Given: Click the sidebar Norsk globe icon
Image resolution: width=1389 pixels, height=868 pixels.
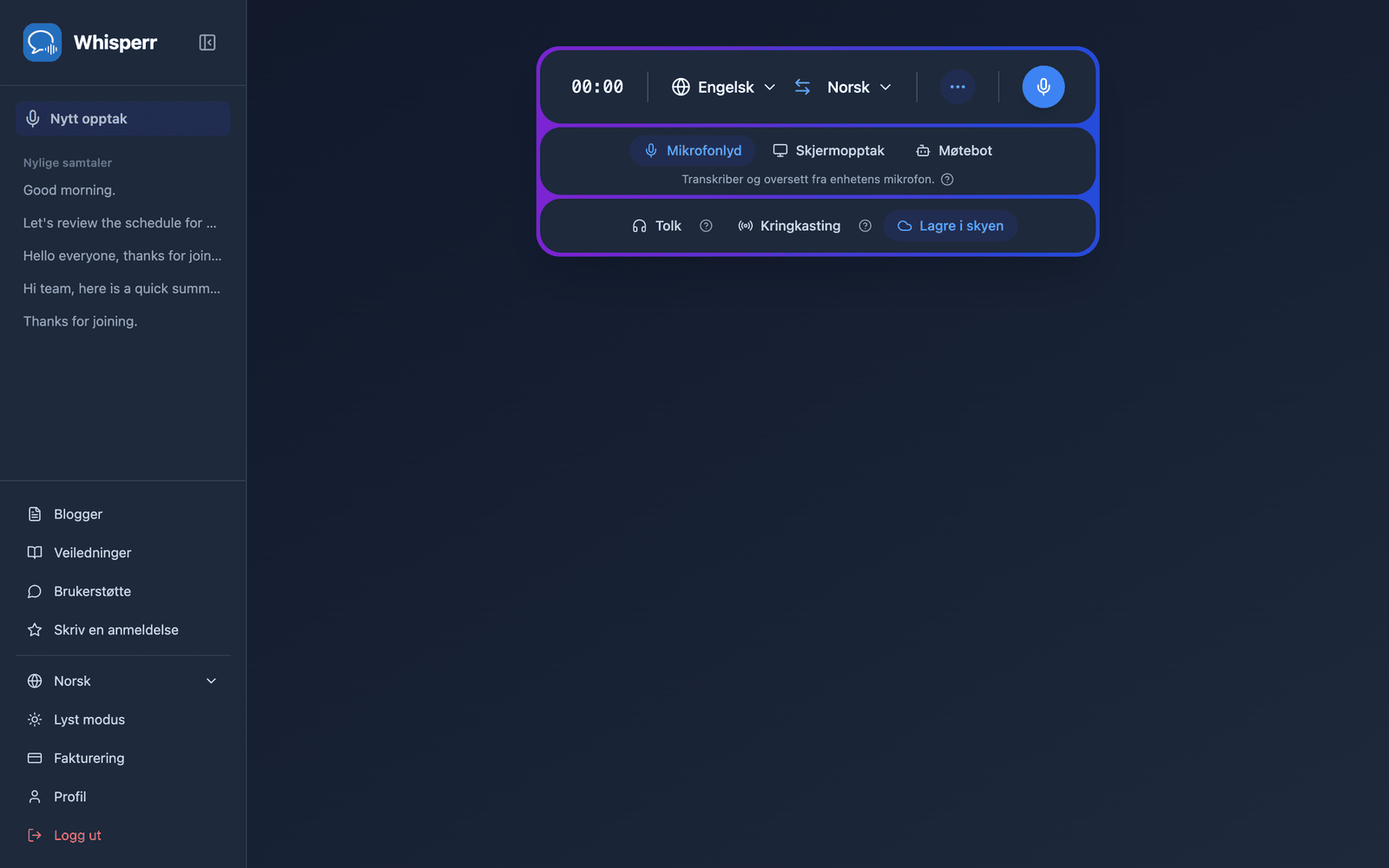Looking at the screenshot, I should (35, 681).
